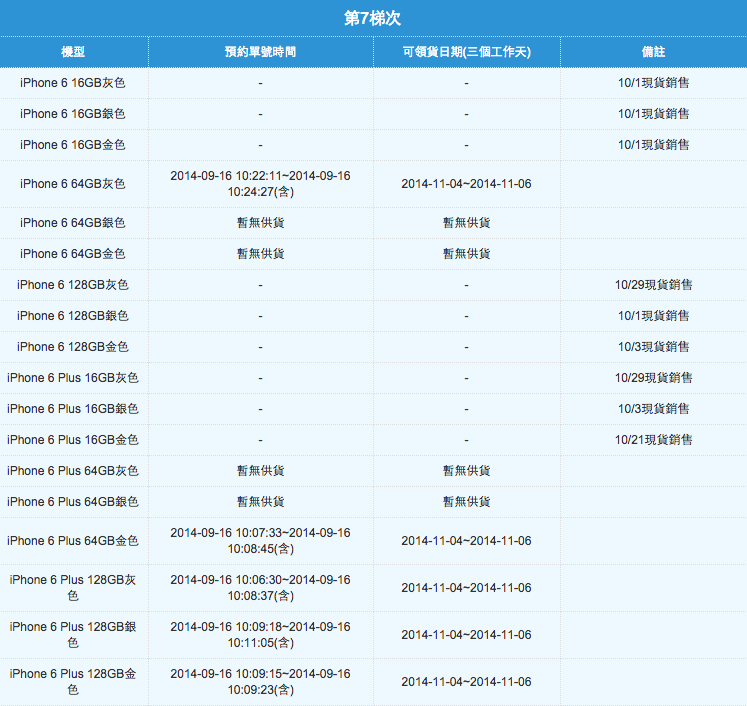Click pickup-date 暫無供貨 for iPhone 6 64GB金色
747x706 pixels.
coord(466,254)
